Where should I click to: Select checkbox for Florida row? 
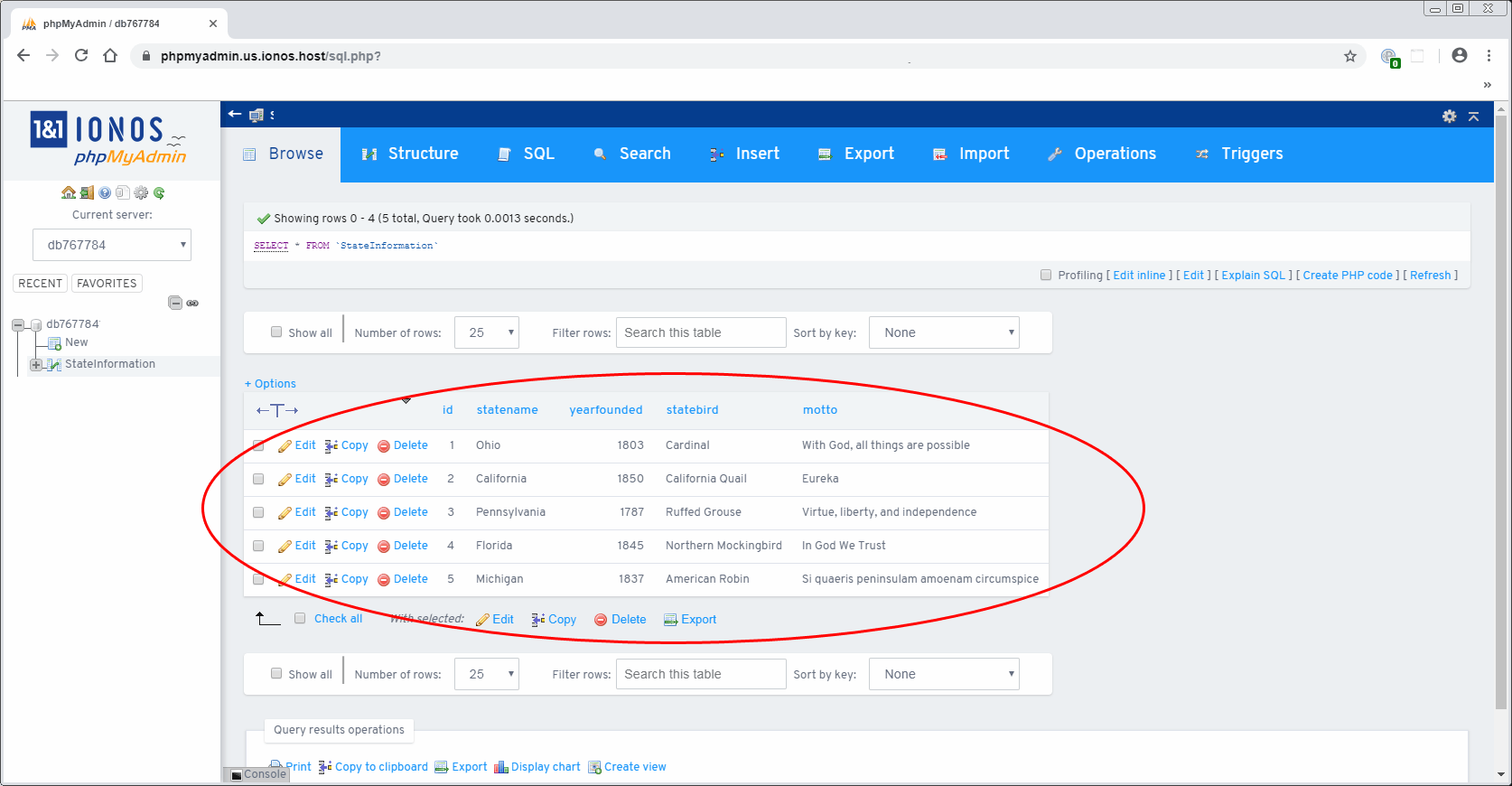click(258, 546)
